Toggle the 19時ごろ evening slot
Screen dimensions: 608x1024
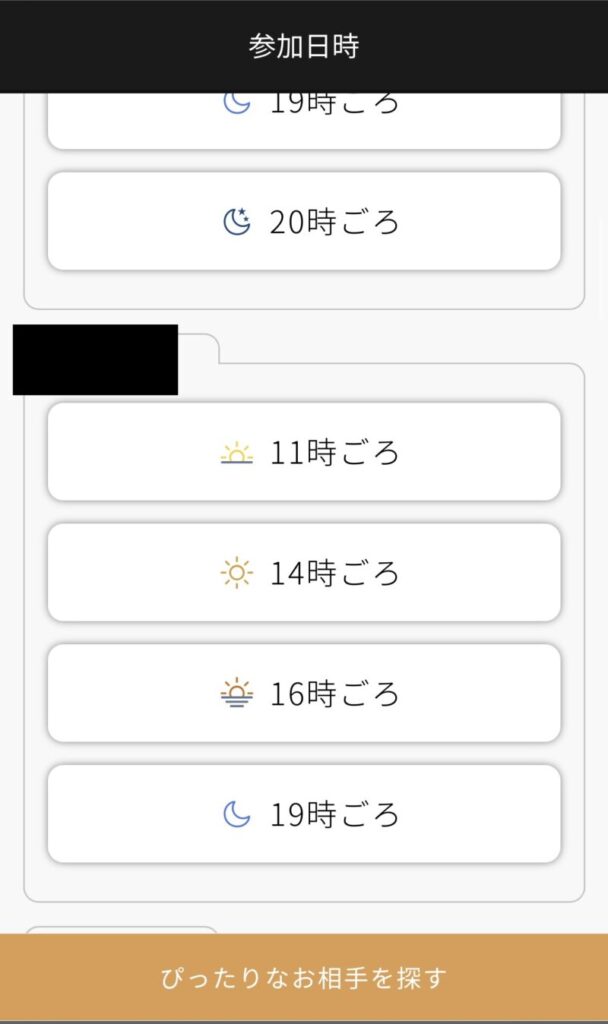click(x=304, y=814)
